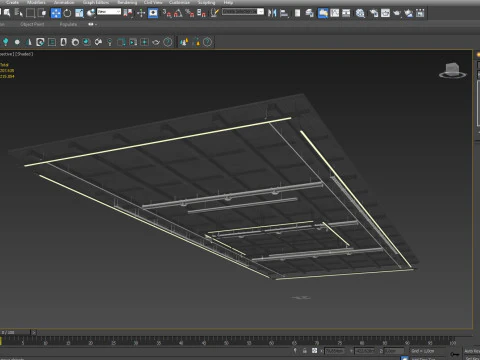Image resolution: width=480 pixels, height=360 pixels.
Task: Open the named selection sets dropdown
Action: (x=243, y=12)
